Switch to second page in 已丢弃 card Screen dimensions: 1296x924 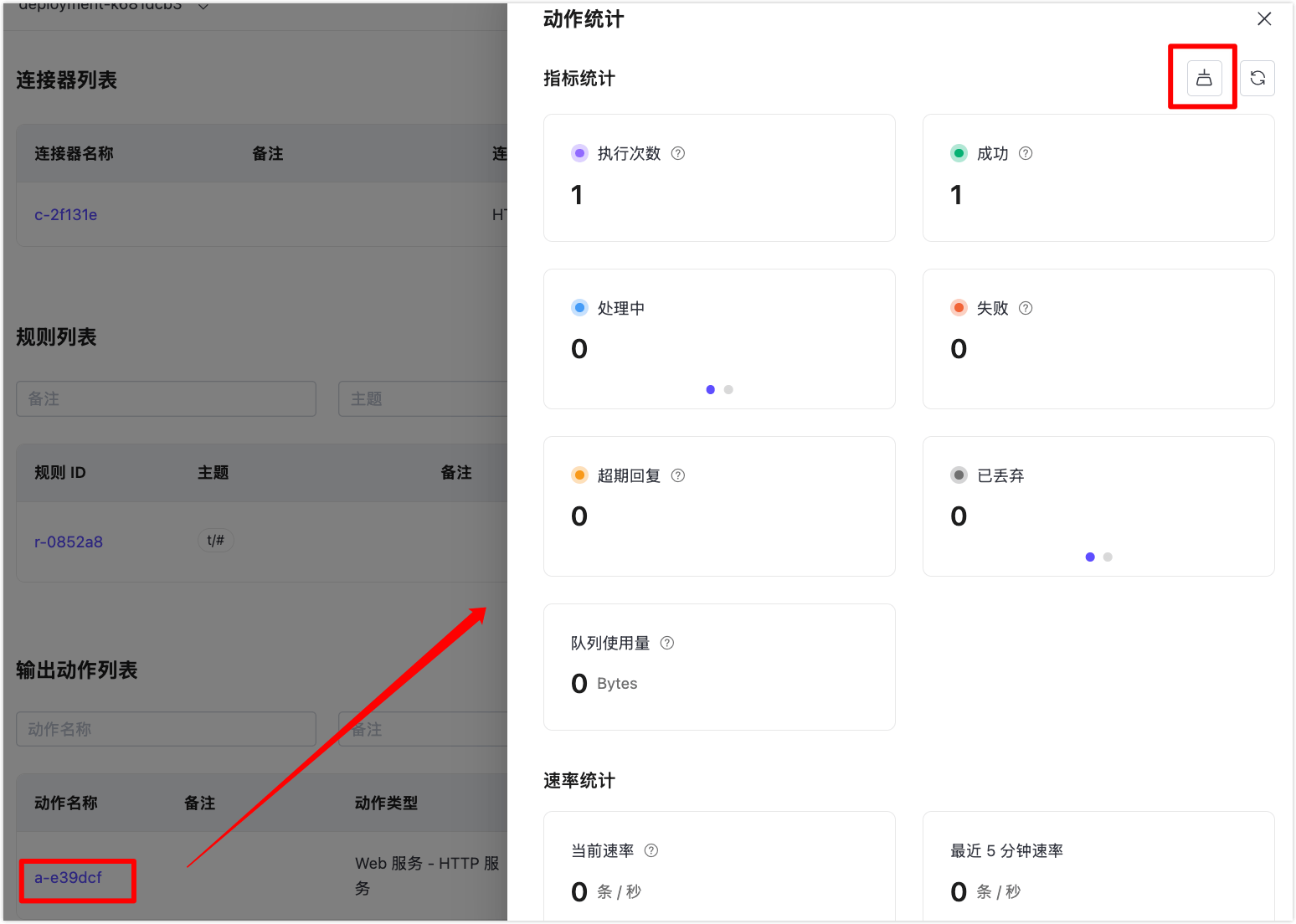click(x=1108, y=557)
